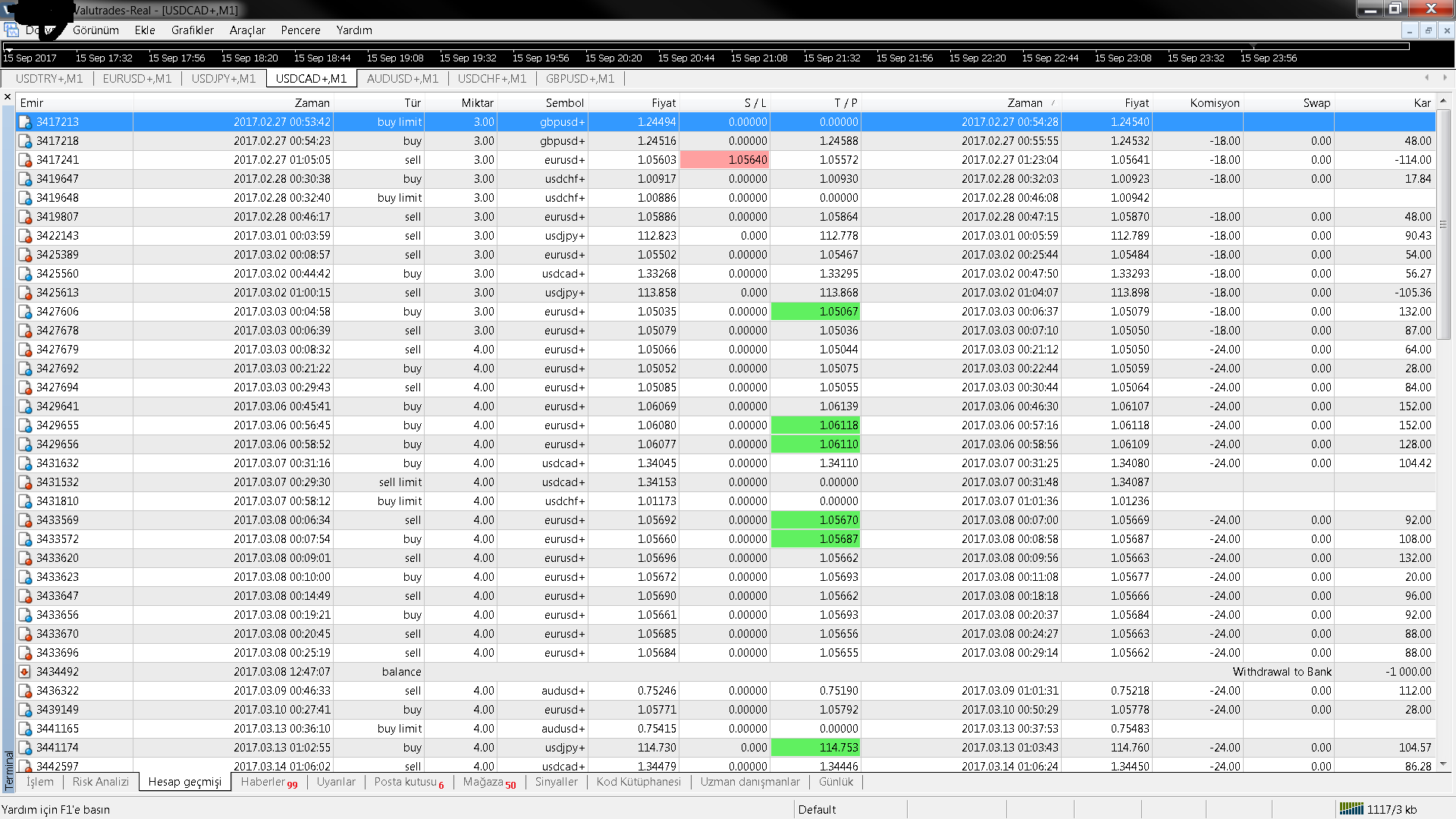
Task: Click the chart shift triangle marker on the timeline
Action: click(x=8, y=49)
